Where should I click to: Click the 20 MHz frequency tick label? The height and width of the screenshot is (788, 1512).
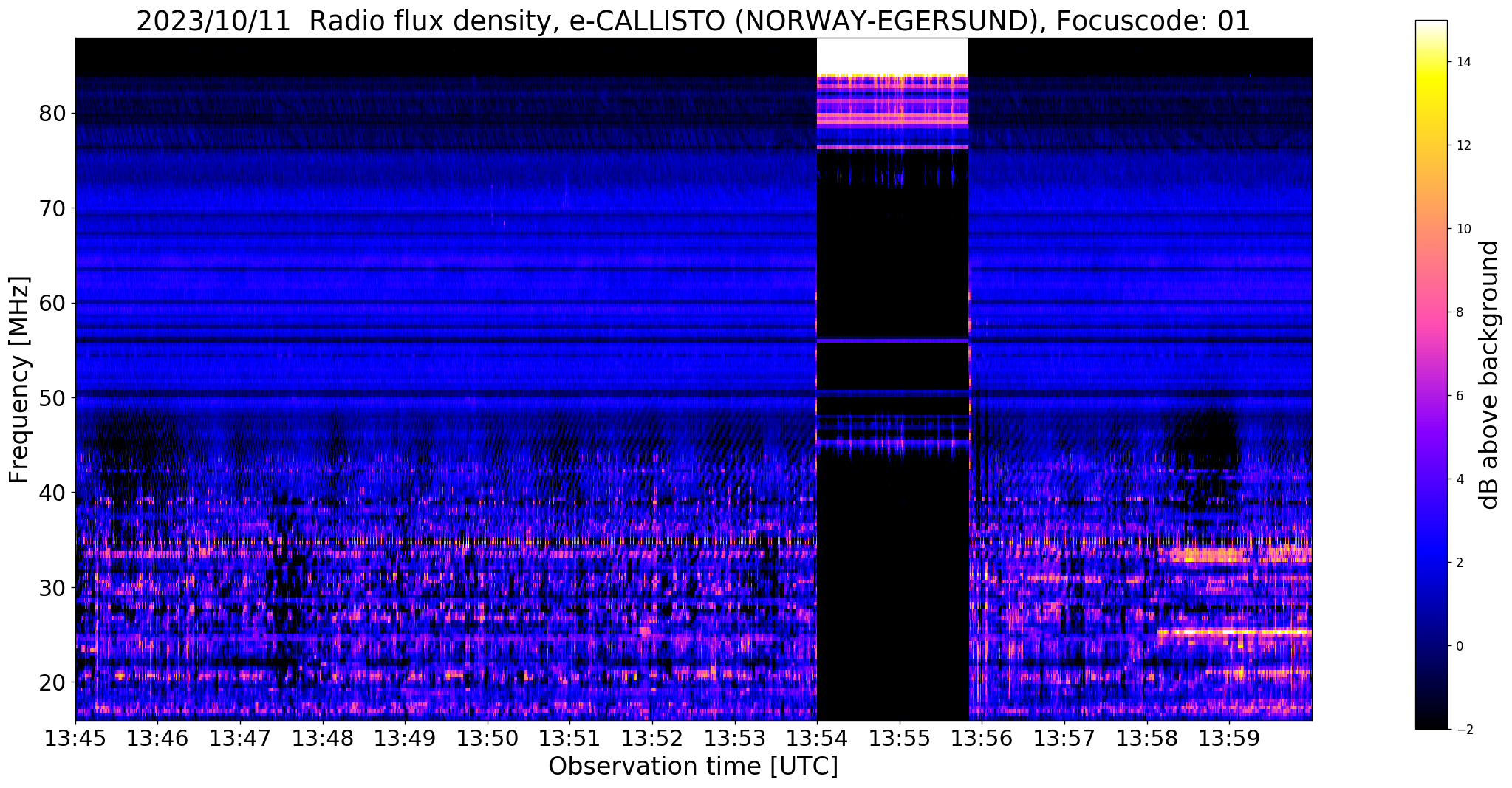click(53, 682)
